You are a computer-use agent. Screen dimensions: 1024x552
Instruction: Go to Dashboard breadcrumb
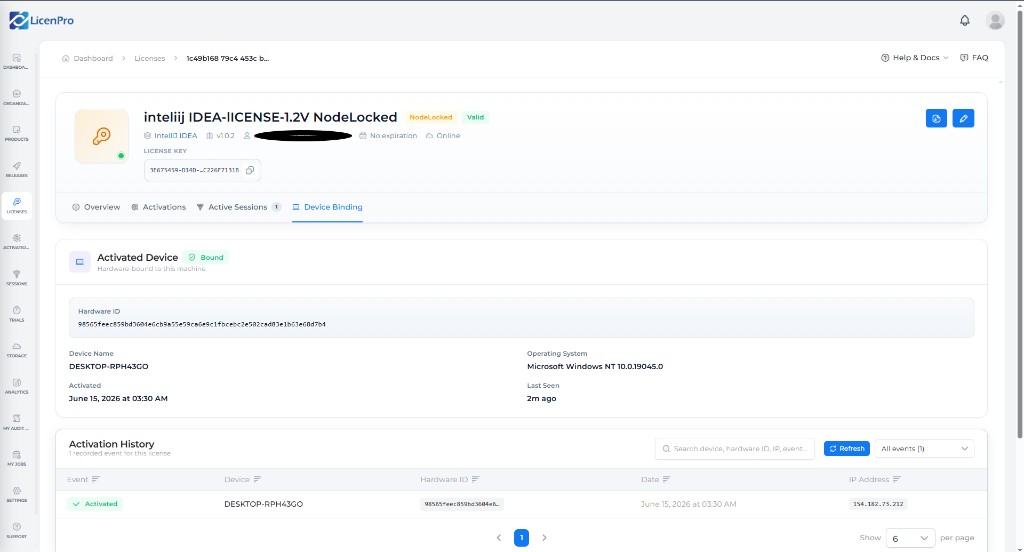pos(88,58)
